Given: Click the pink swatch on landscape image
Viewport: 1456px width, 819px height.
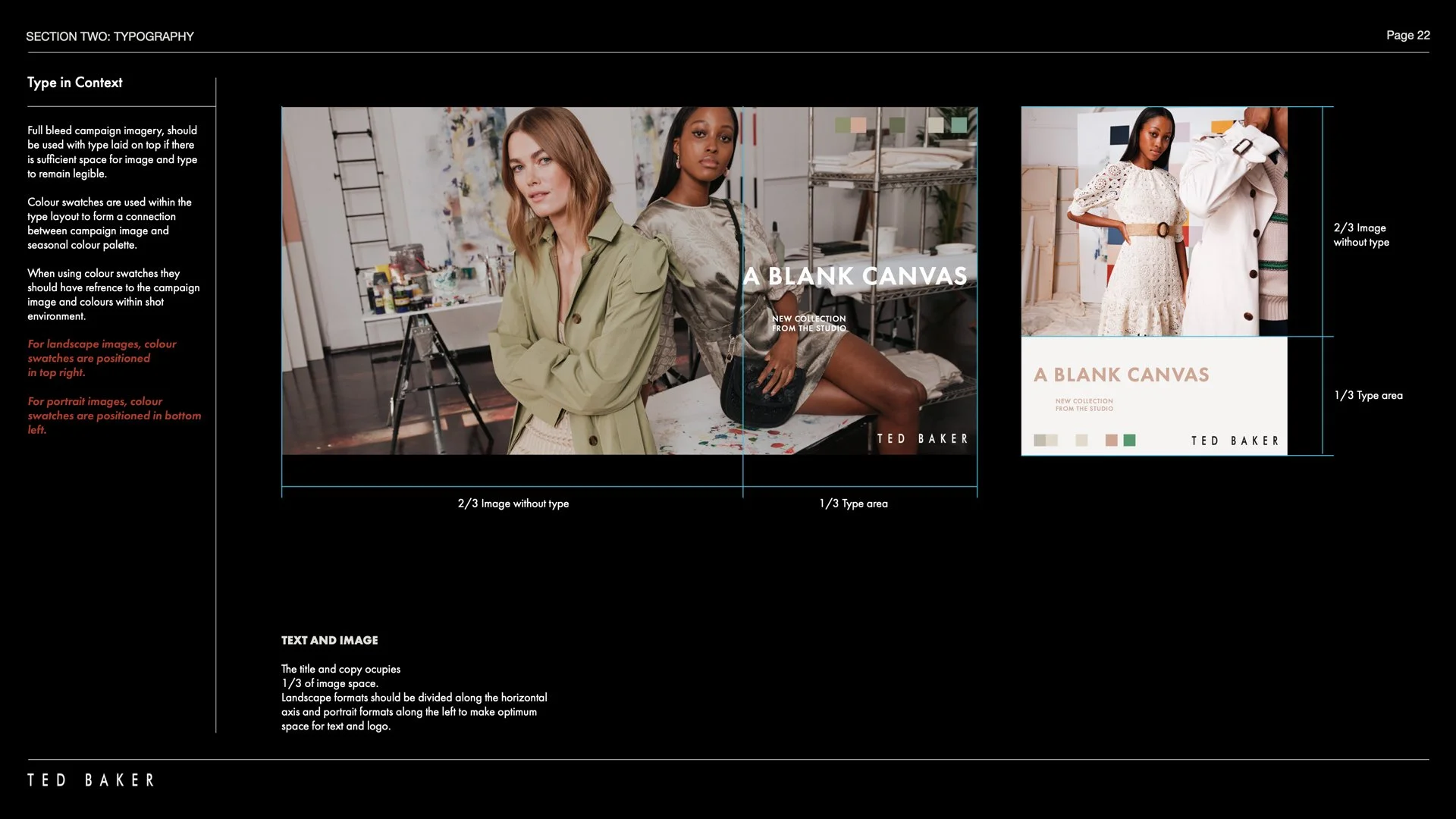Looking at the screenshot, I should pyautogui.click(x=858, y=125).
